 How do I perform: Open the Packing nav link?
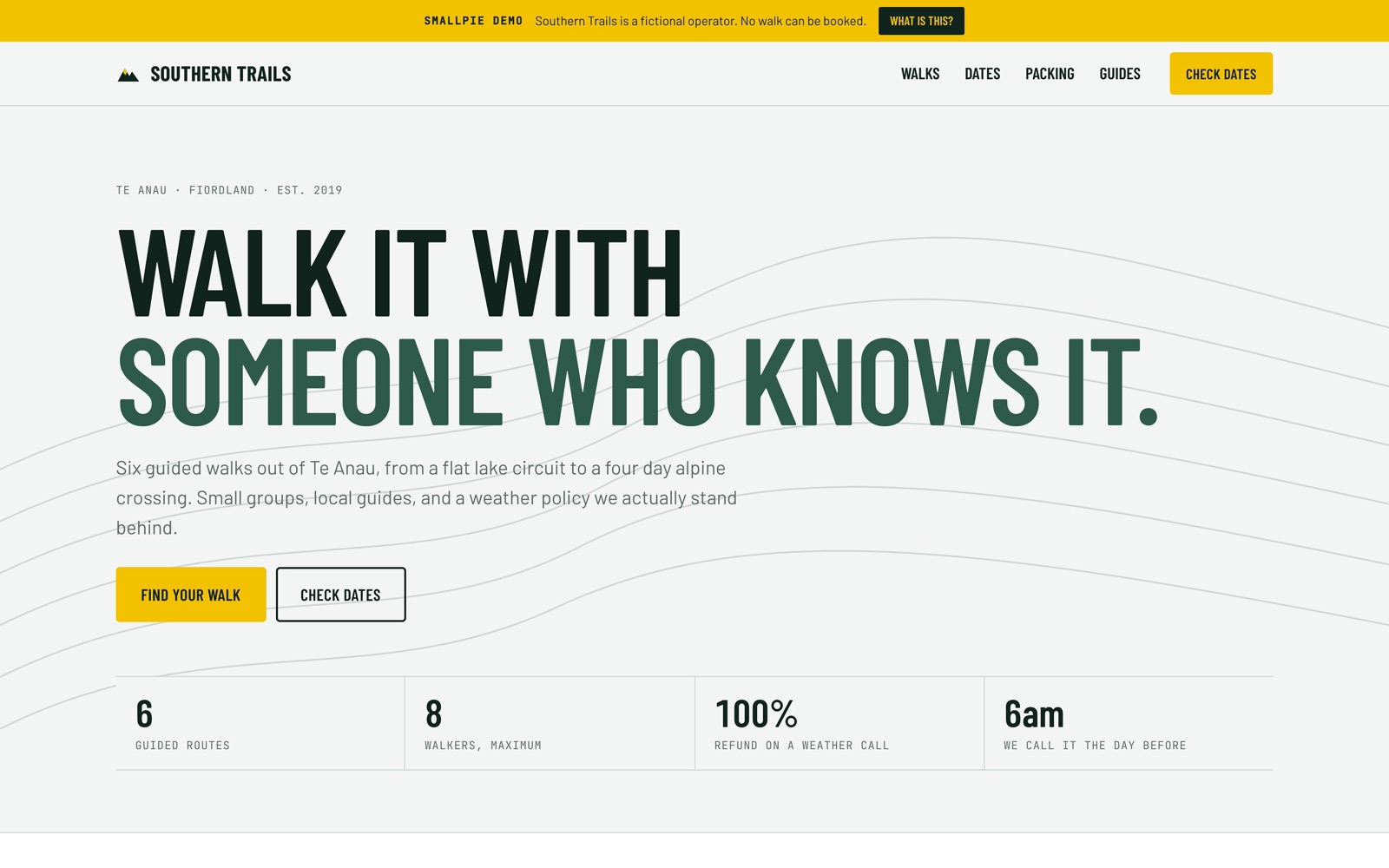tap(1050, 74)
